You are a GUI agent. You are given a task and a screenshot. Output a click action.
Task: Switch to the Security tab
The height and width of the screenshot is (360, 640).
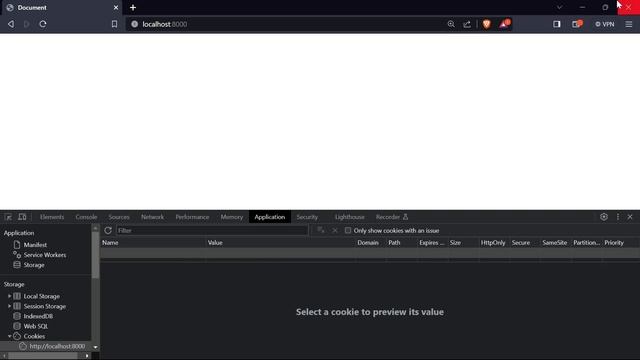307,217
